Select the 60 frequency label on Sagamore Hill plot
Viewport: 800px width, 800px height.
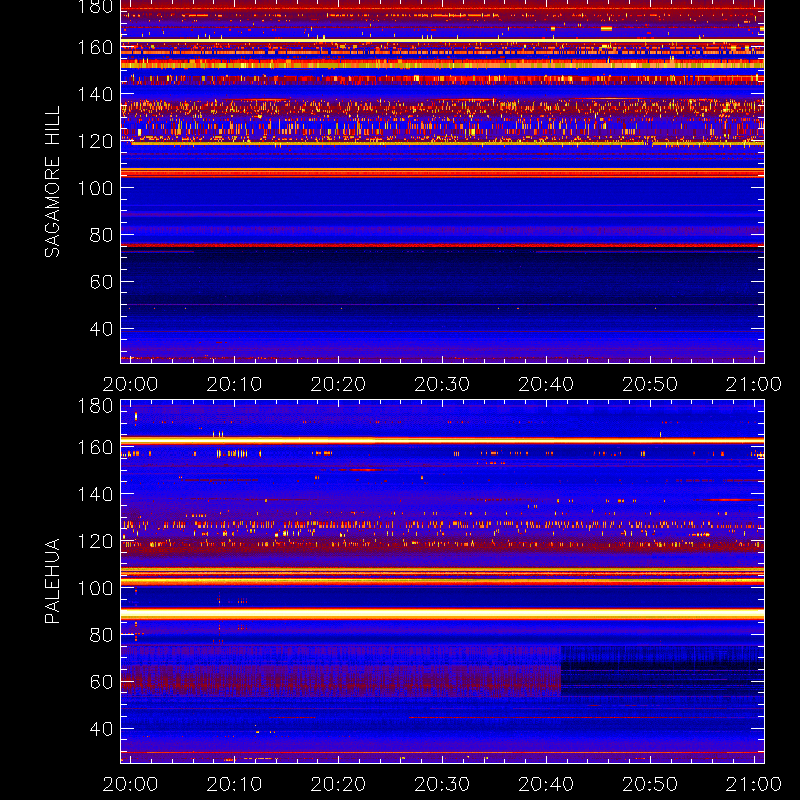101,282
